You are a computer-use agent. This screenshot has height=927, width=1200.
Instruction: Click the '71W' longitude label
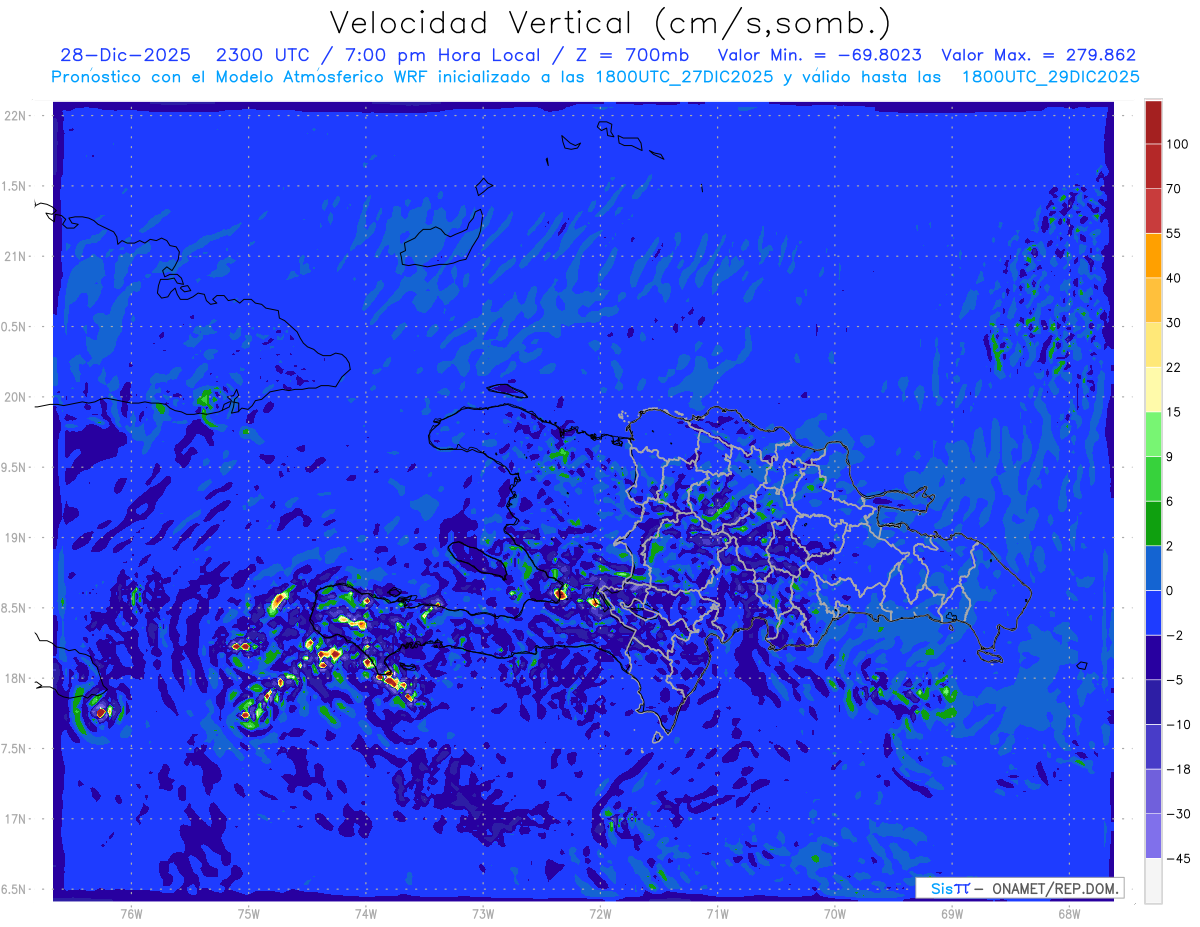pyautogui.click(x=717, y=913)
